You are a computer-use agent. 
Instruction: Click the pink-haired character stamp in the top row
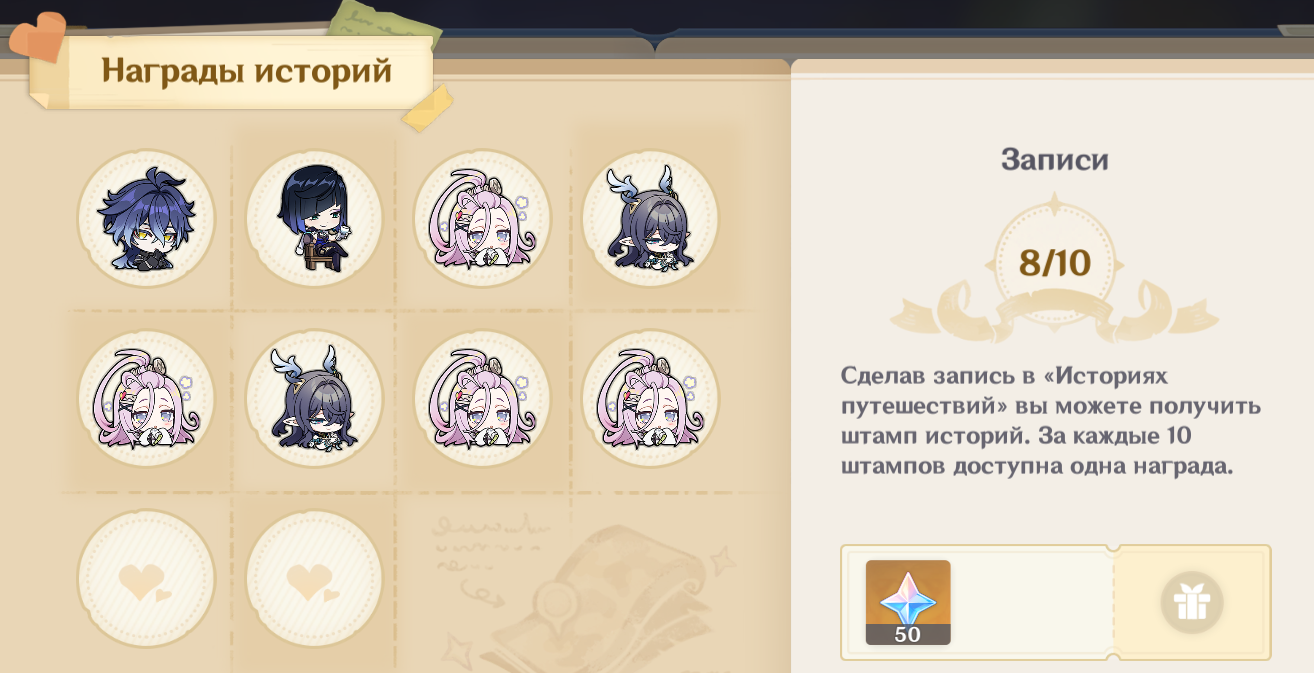tap(482, 219)
